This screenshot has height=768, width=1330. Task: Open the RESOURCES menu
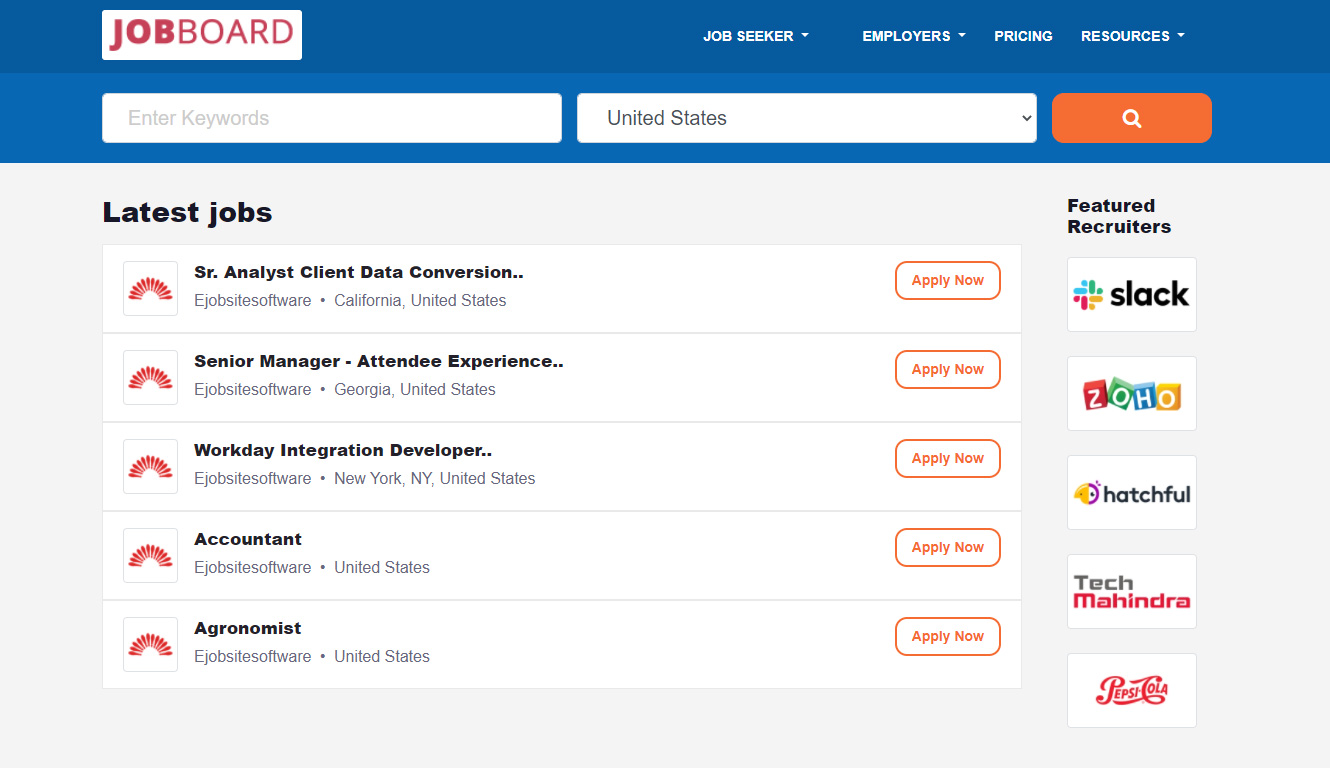point(1131,36)
